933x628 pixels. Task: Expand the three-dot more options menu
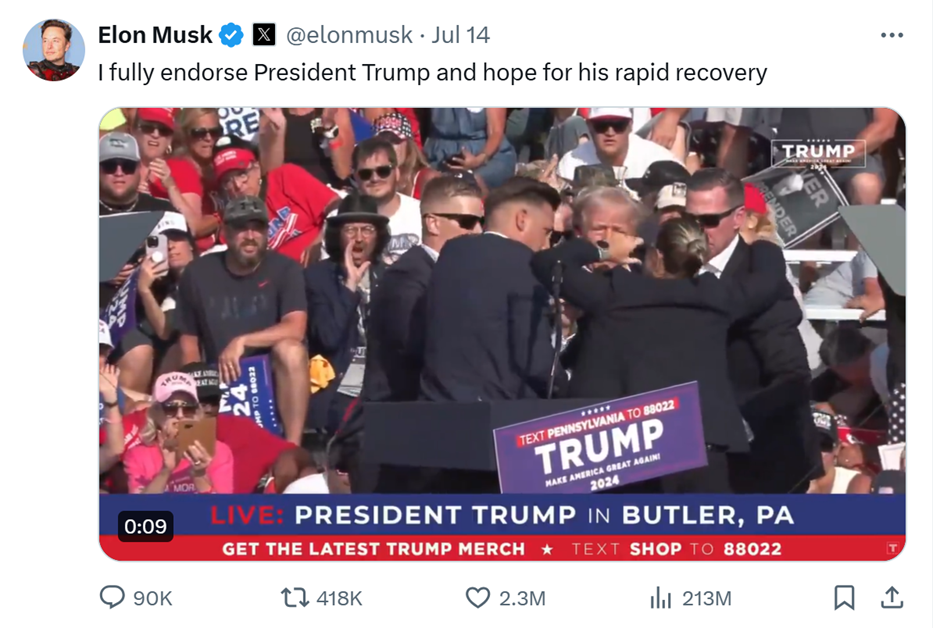coord(892,35)
